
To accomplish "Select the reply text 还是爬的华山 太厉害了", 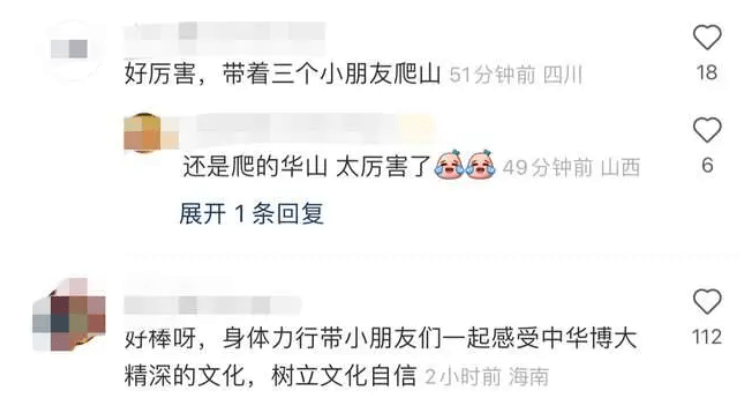I will (307, 167).
